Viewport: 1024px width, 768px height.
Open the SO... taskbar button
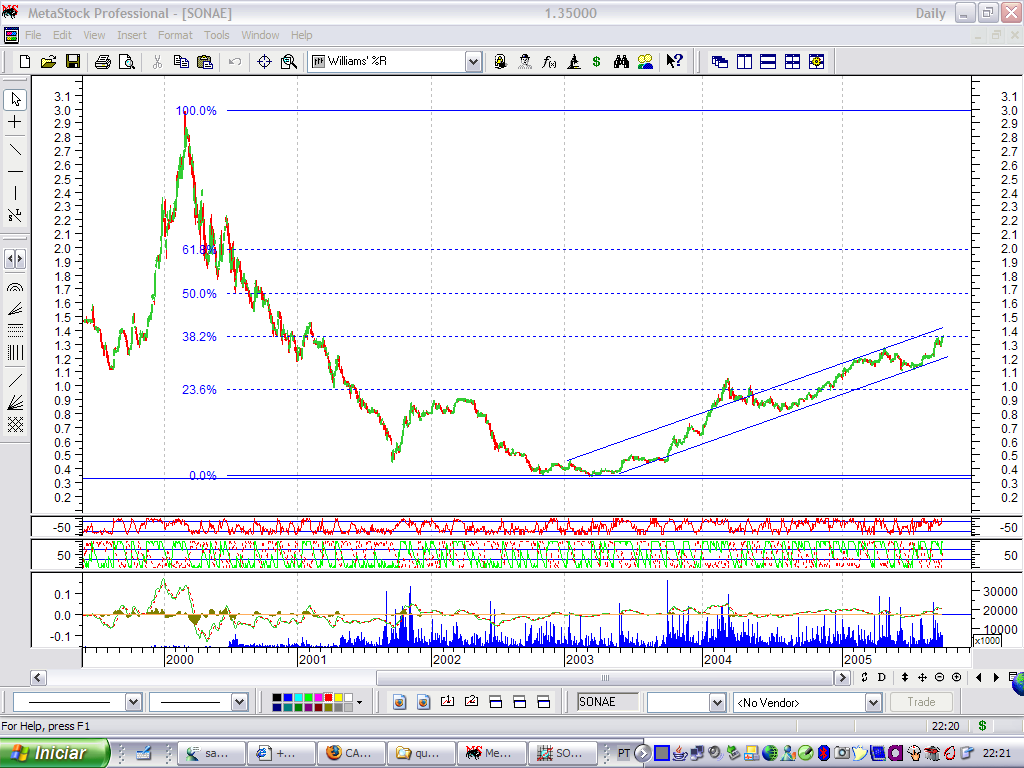click(562, 753)
